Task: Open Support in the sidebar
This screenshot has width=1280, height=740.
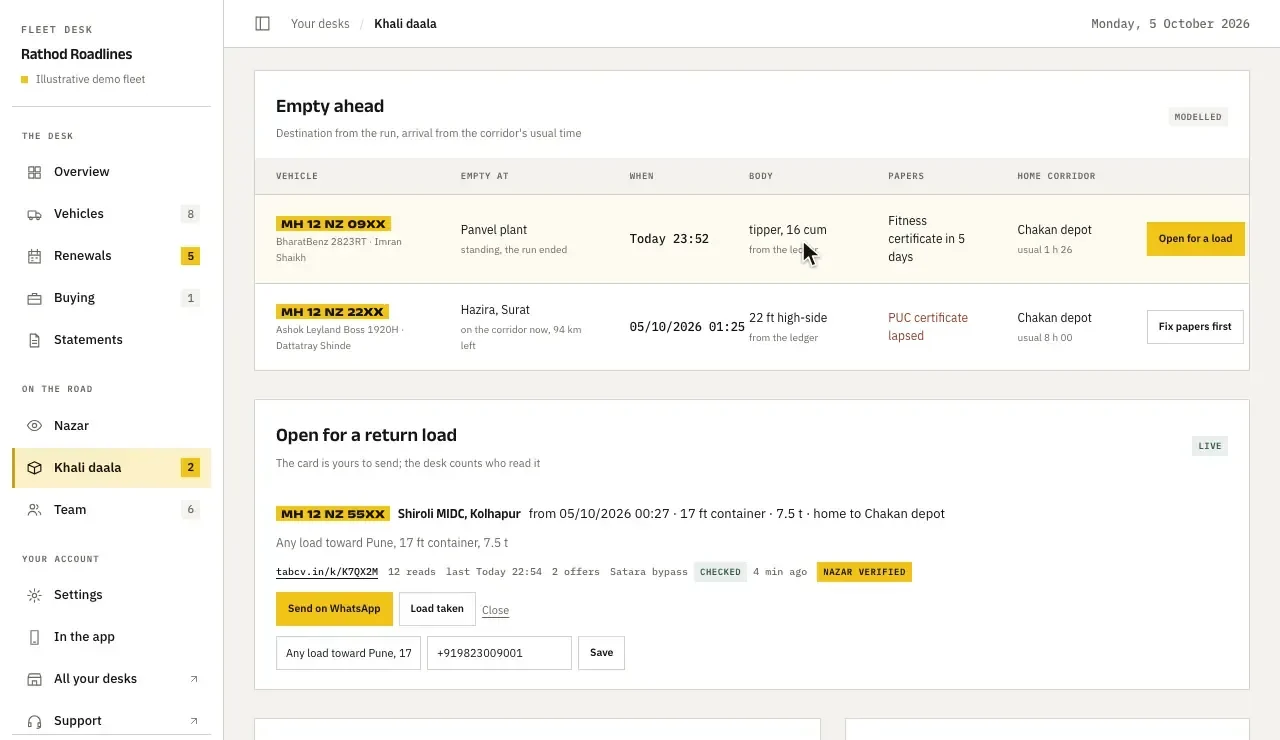Action: coord(111,721)
